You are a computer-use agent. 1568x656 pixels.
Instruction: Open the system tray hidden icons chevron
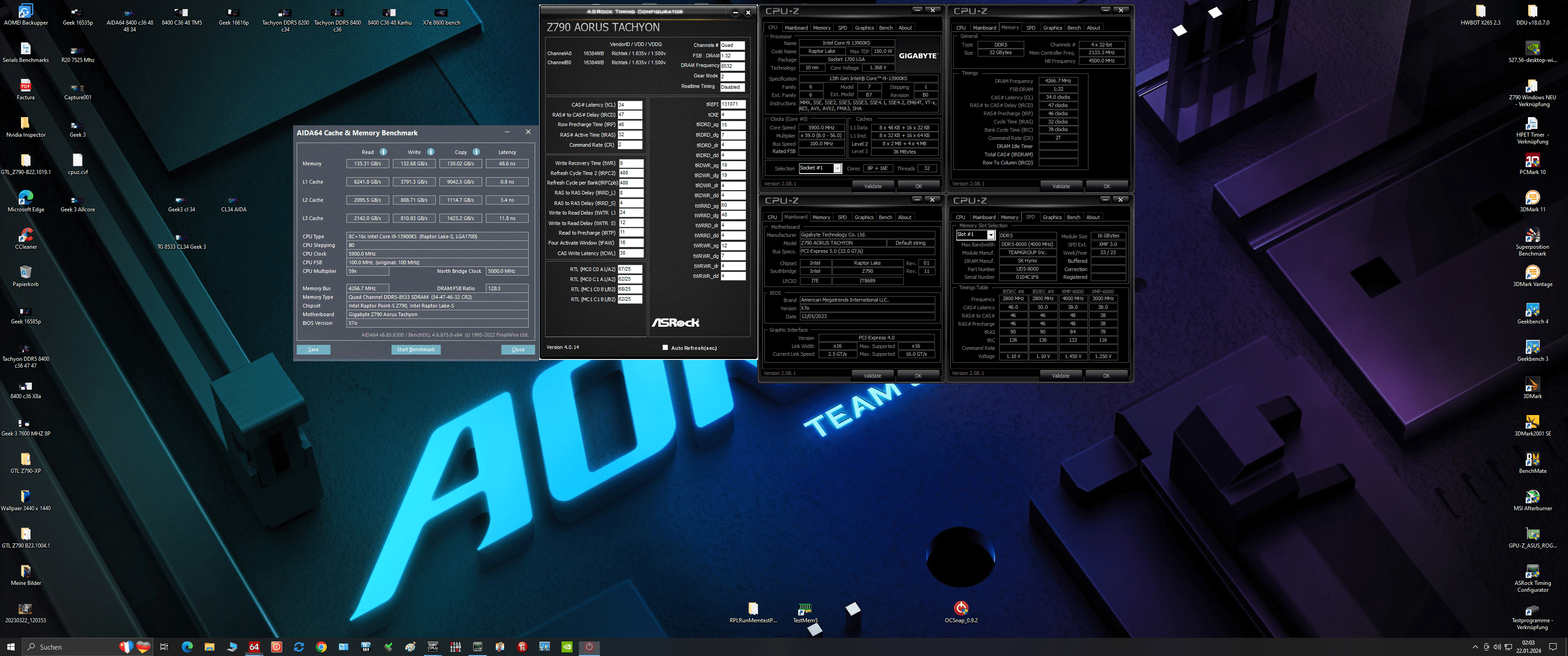(1475, 647)
